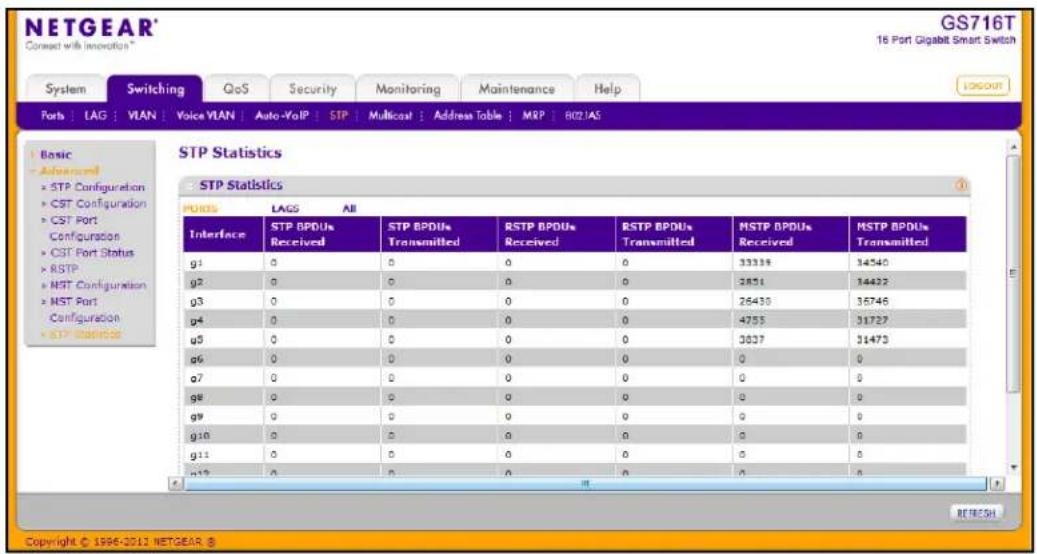Open the VLAN submenu
The image size is (1037, 554).
click(142, 115)
